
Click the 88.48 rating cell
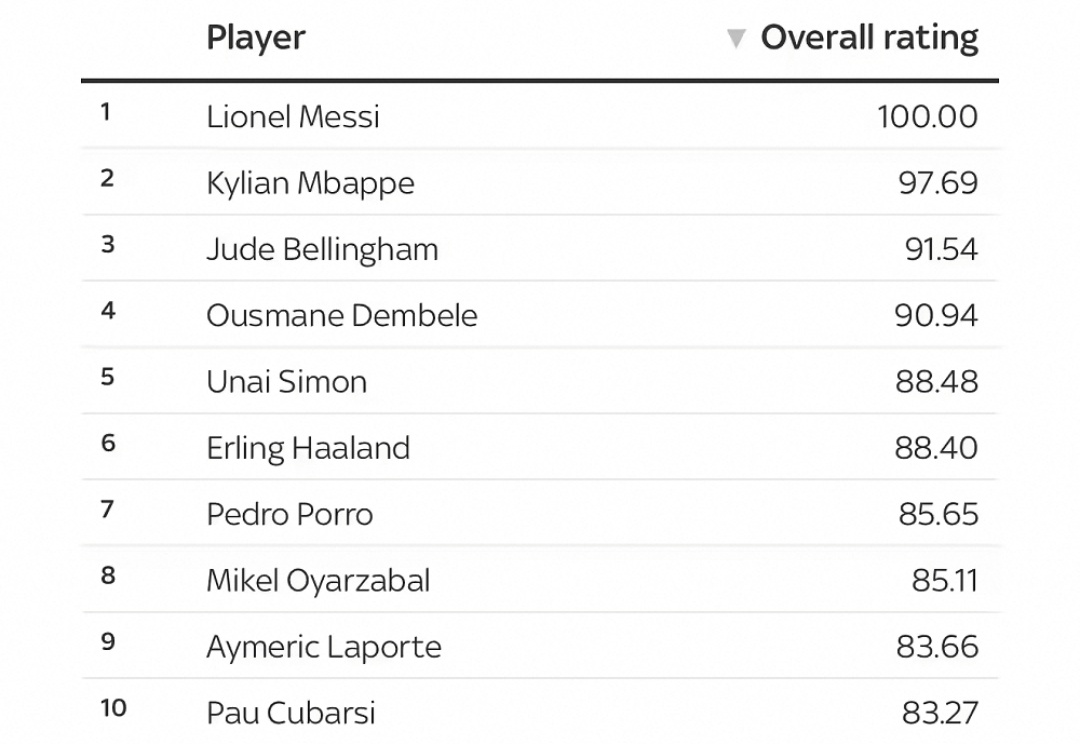pyautogui.click(x=937, y=382)
